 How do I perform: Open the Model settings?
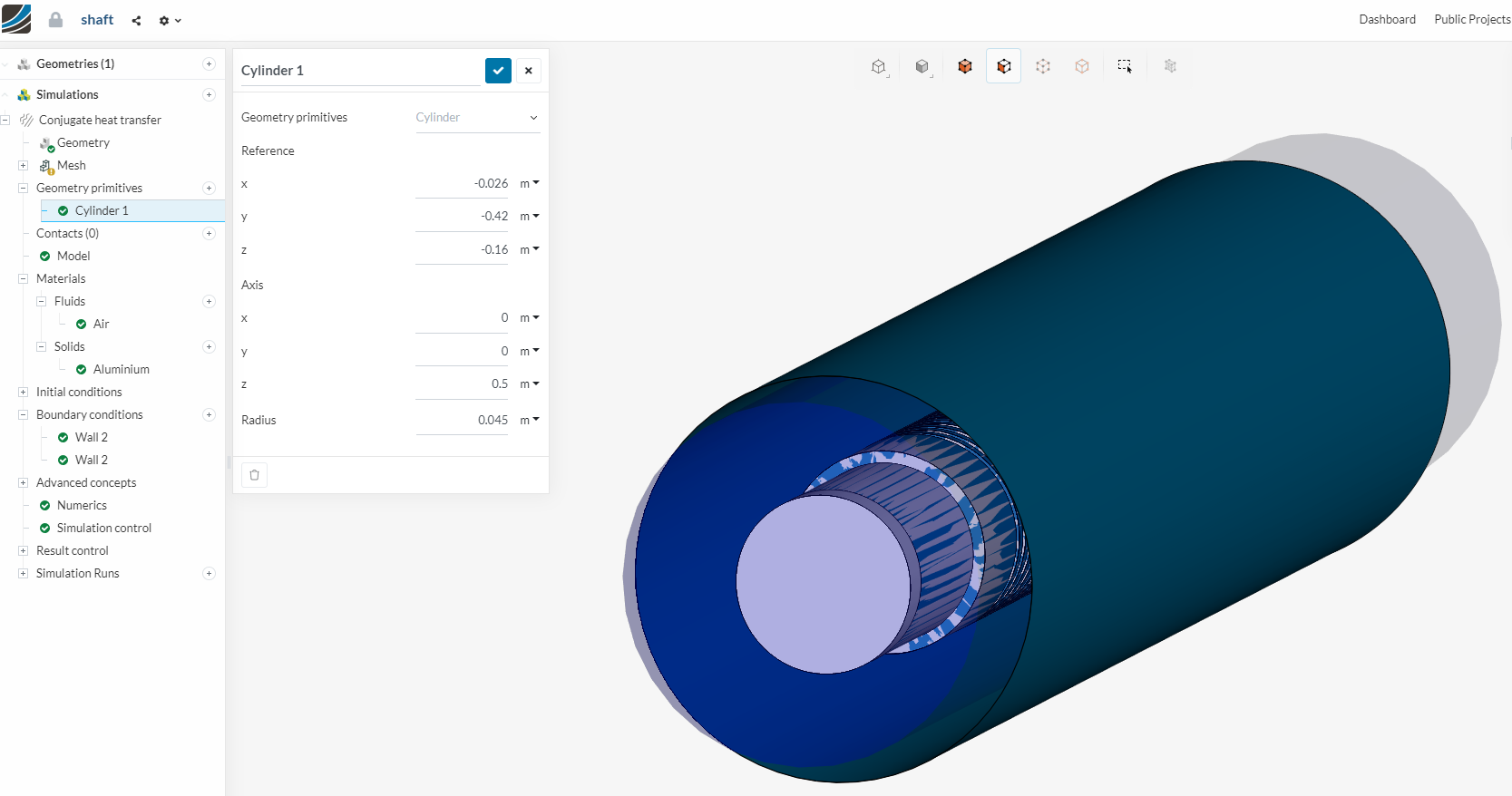pyautogui.click(x=73, y=256)
